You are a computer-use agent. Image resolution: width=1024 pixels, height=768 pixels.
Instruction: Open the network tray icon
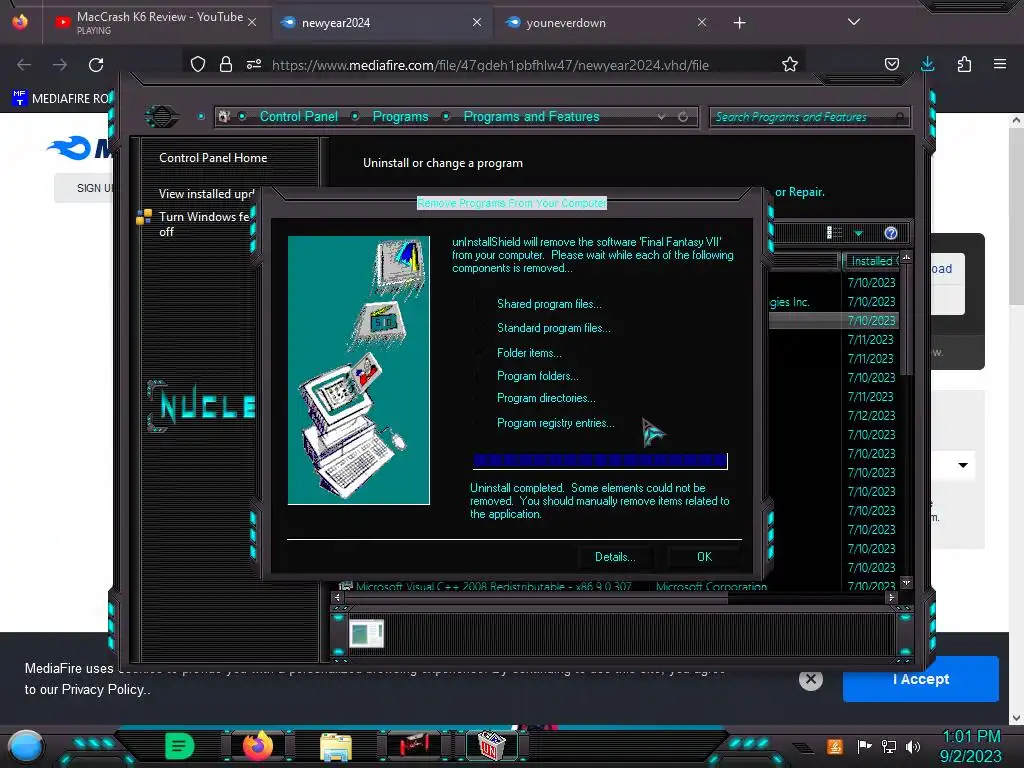(889, 746)
